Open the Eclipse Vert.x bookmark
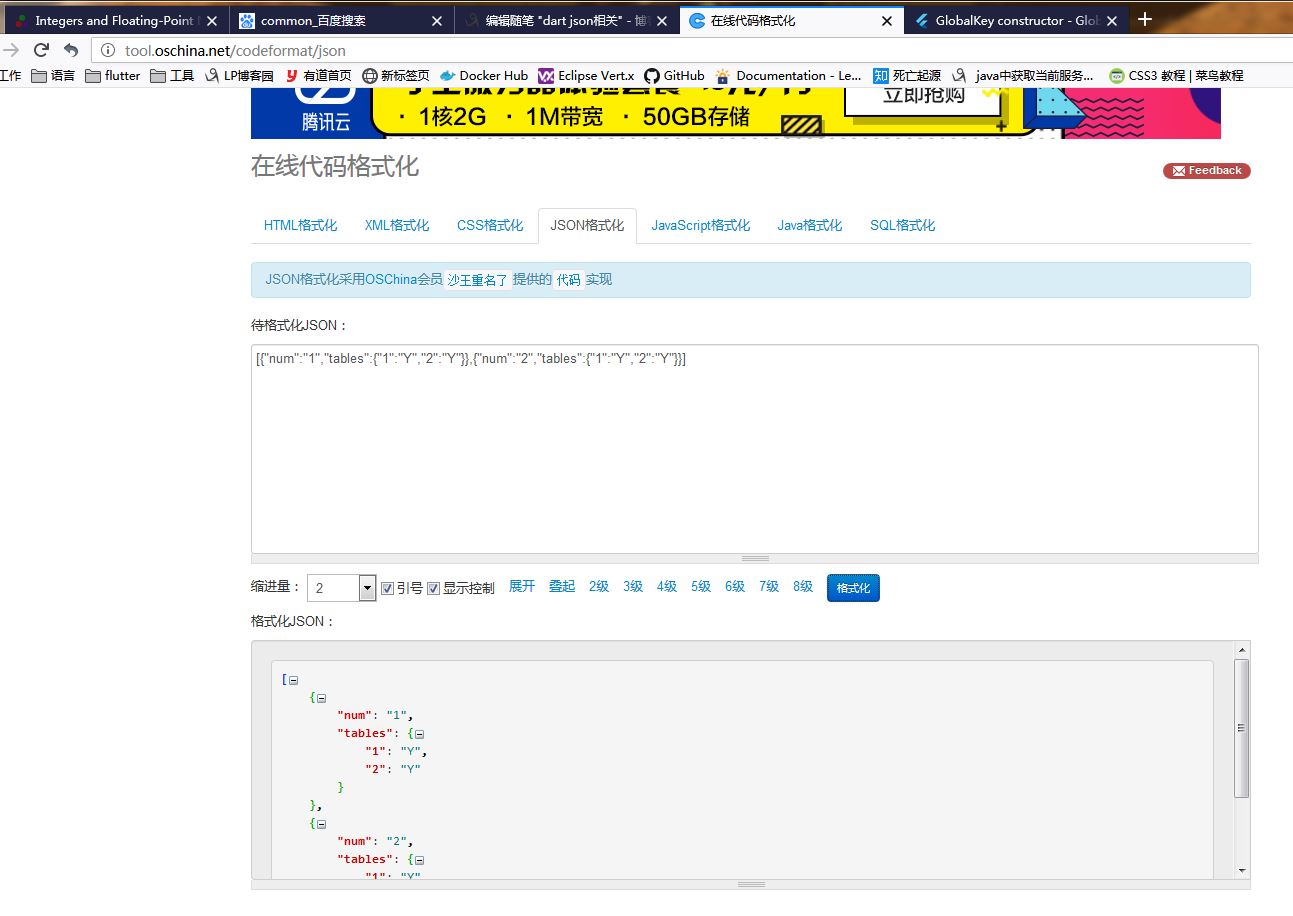The height and width of the screenshot is (916, 1293). click(586, 76)
